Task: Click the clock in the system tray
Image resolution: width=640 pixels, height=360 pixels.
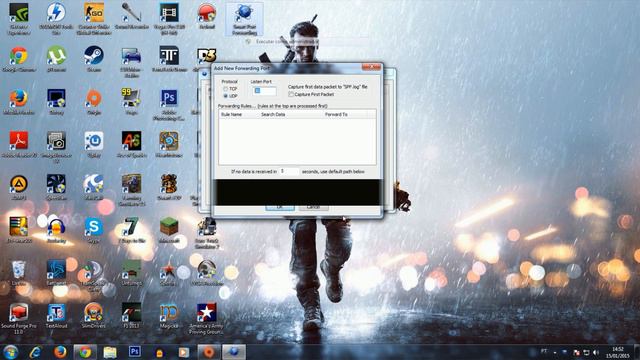Action: (618, 353)
